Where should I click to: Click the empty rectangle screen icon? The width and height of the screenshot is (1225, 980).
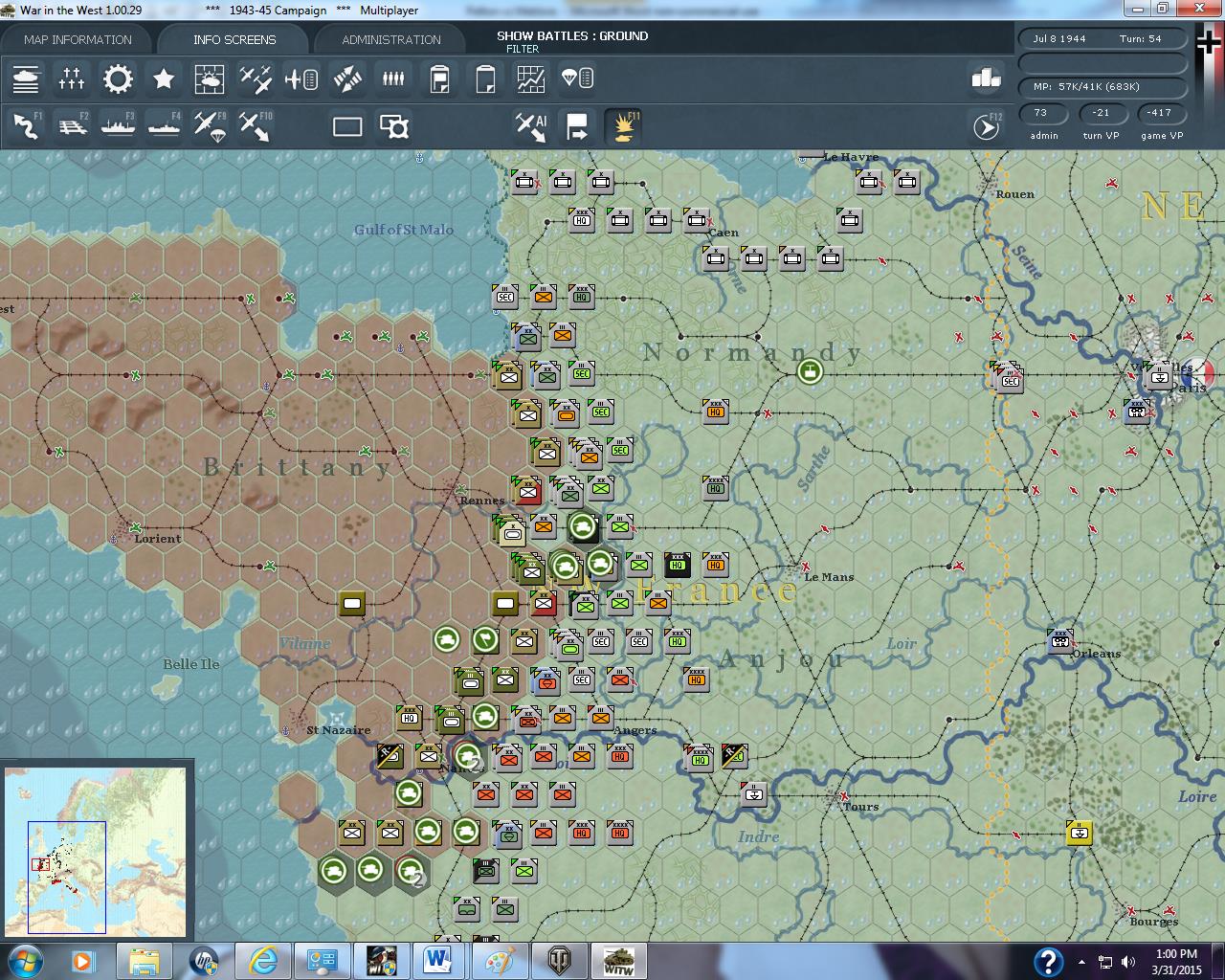click(347, 126)
